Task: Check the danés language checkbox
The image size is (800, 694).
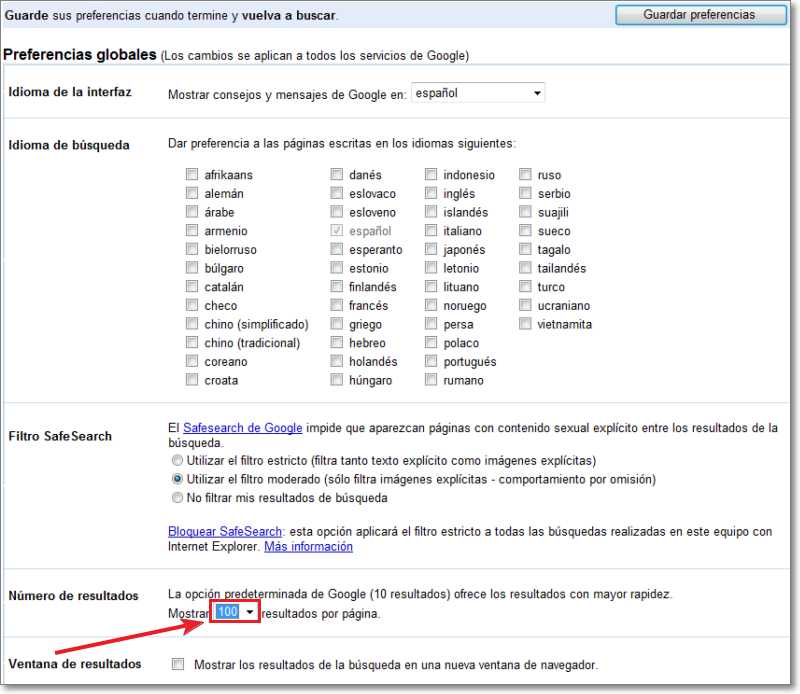Action: pos(337,175)
